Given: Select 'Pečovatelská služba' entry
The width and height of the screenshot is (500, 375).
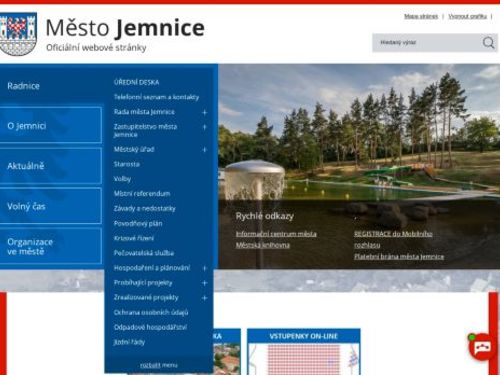Looking at the screenshot, I should [144, 253].
